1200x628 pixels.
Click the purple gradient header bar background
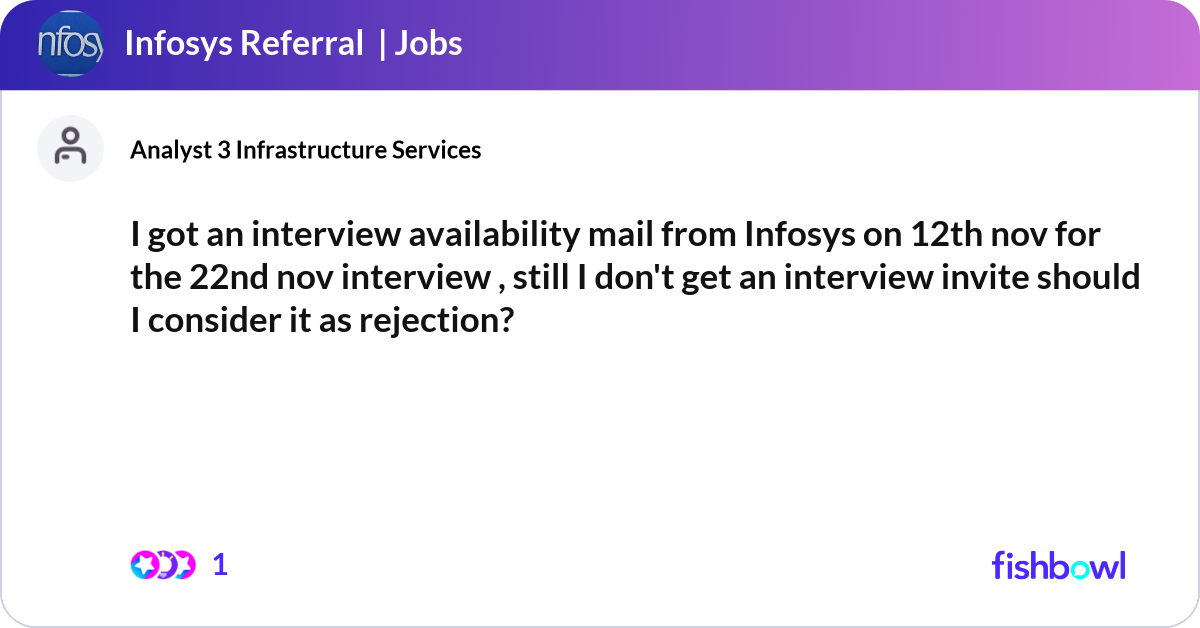pos(800,44)
